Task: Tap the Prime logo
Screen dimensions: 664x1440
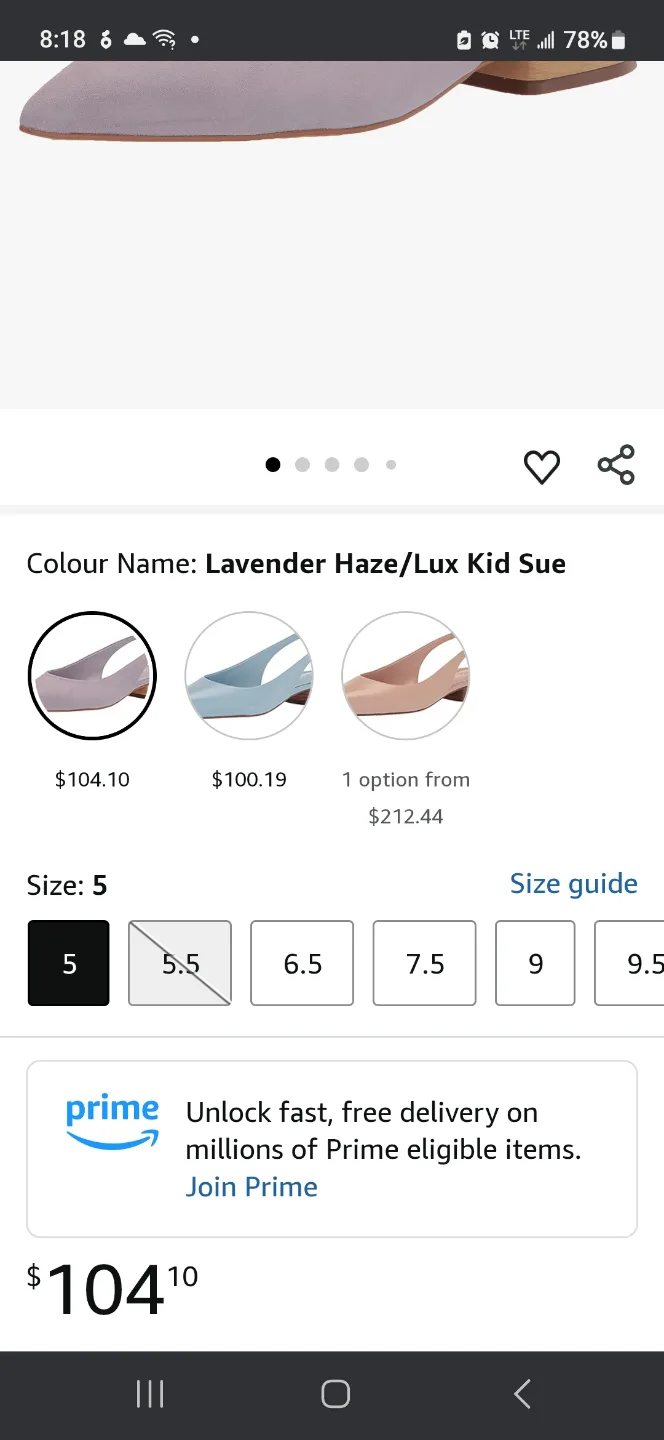Action: point(112,1123)
